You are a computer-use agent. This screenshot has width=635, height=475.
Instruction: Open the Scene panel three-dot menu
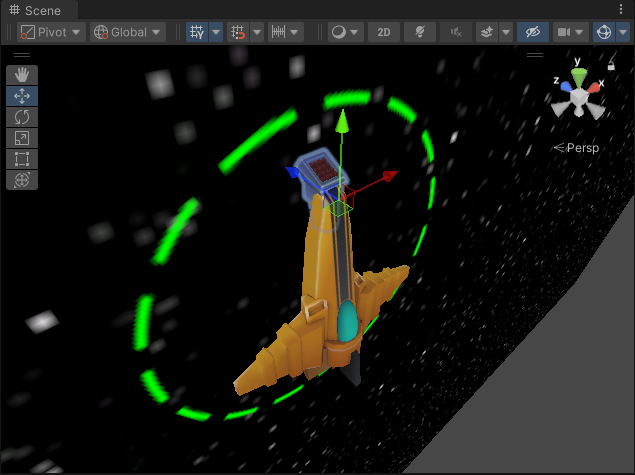pyautogui.click(x=621, y=10)
